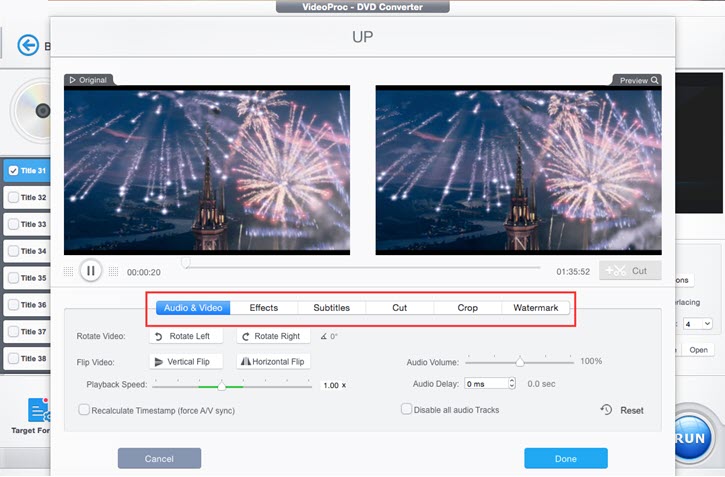This screenshot has width=725, height=477.
Task: Click the Original play triangle label
Action: (x=88, y=80)
